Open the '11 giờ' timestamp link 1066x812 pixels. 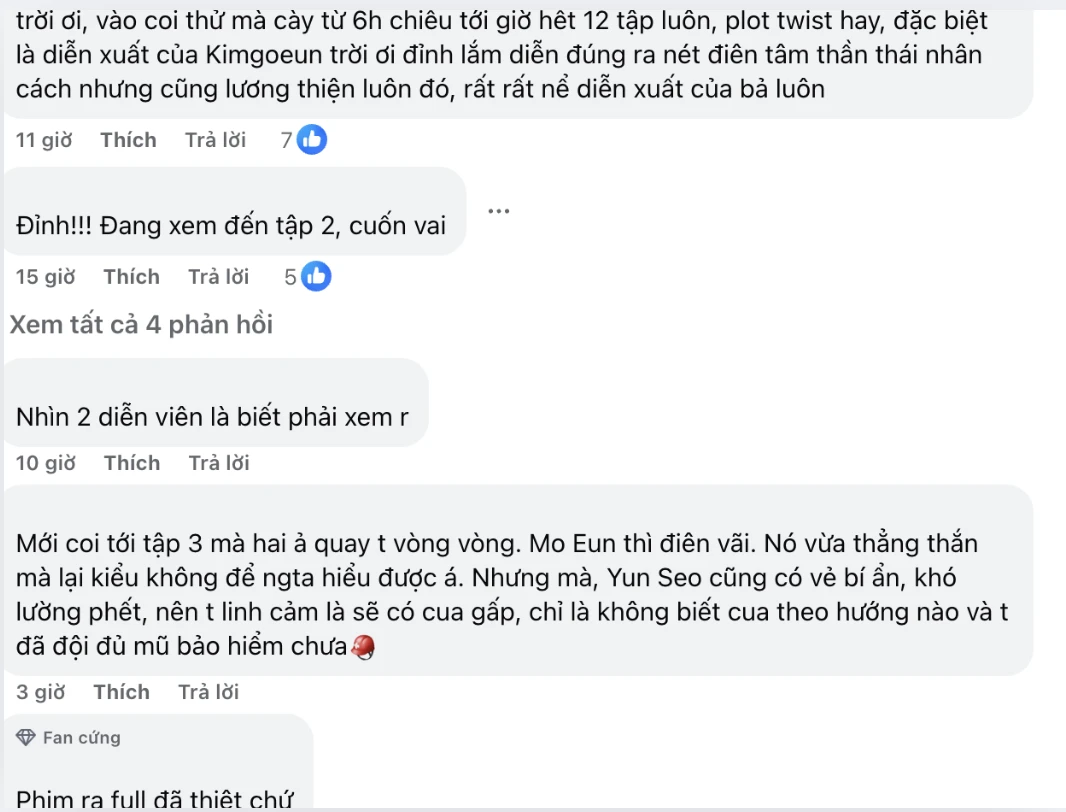(44, 140)
